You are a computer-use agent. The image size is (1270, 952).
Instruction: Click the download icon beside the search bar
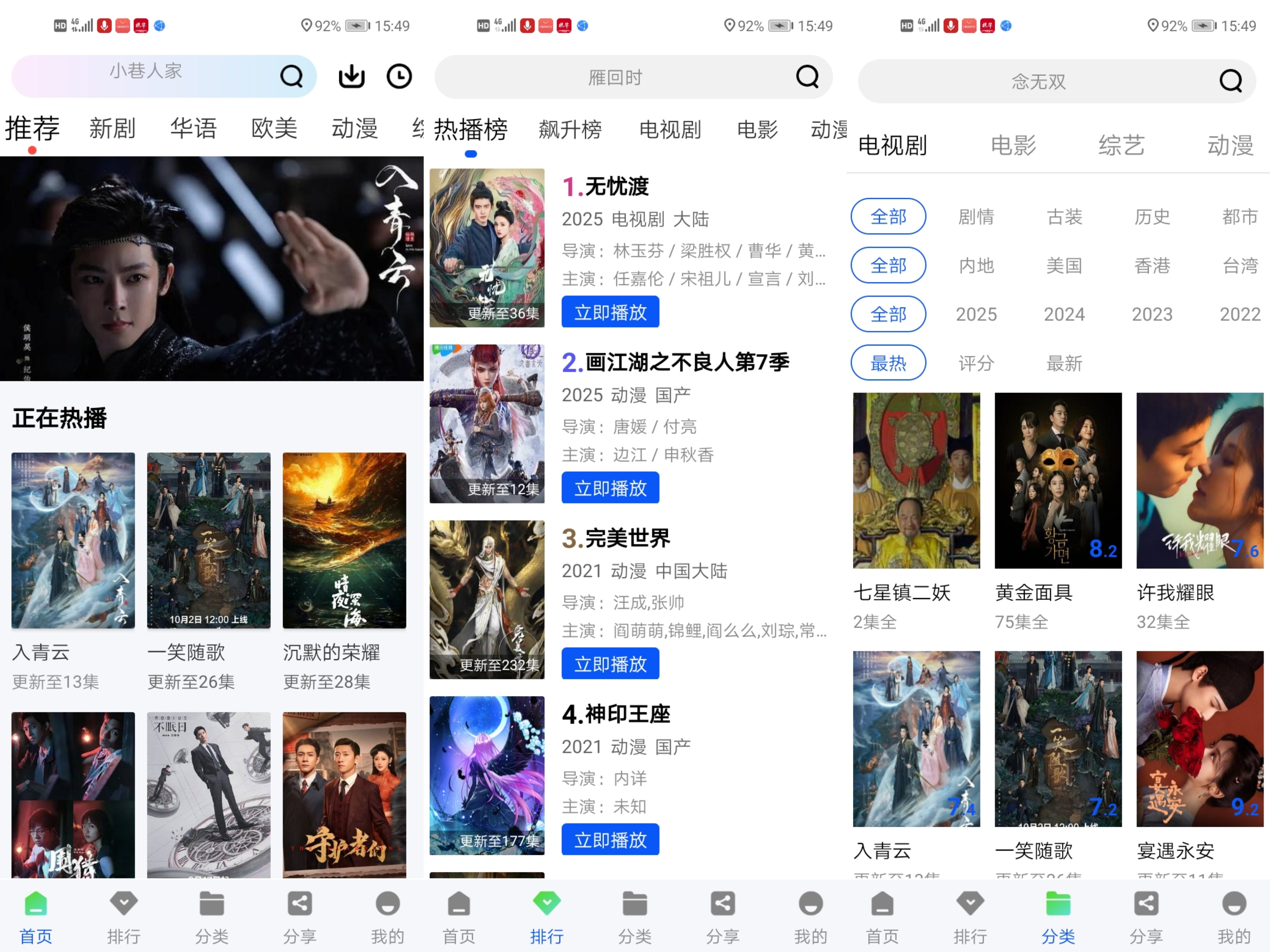[x=351, y=76]
